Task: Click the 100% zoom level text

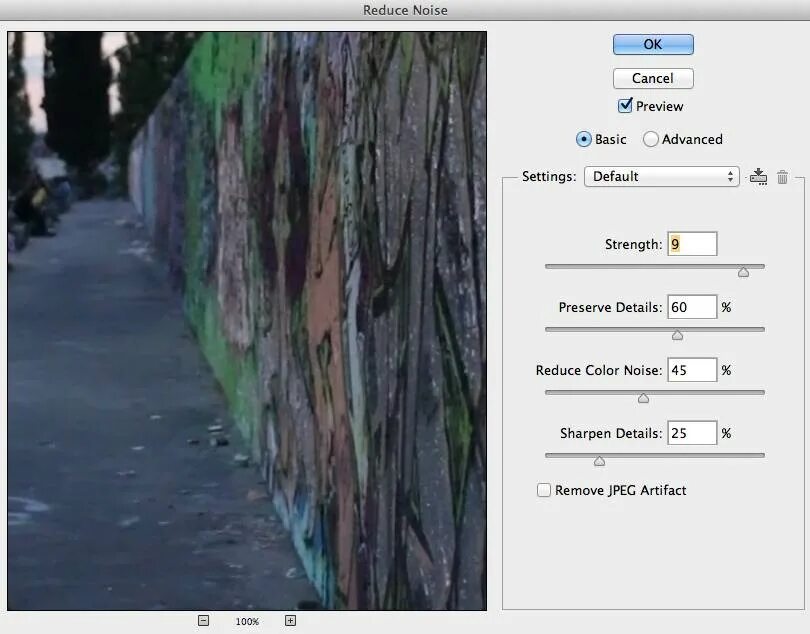Action: pyautogui.click(x=247, y=622)
